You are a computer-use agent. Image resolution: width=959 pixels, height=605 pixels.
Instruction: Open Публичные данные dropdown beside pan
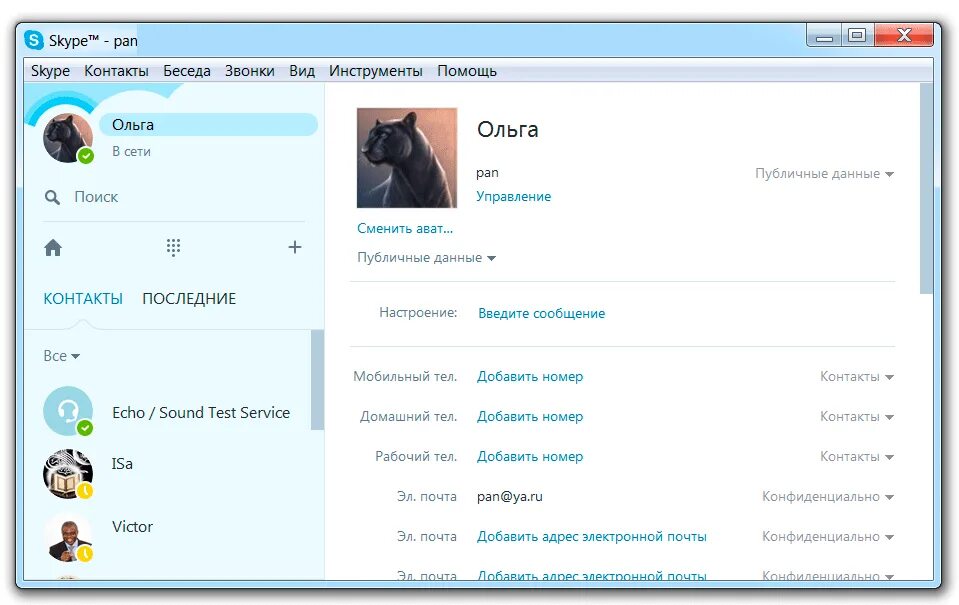coord(824,174)
